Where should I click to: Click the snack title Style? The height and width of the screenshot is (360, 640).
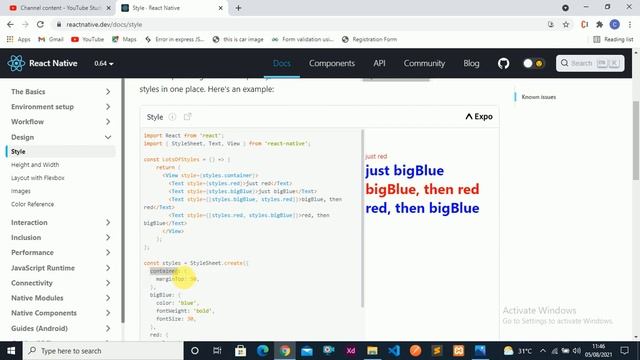pyautogui.click(x=155, y=117)
